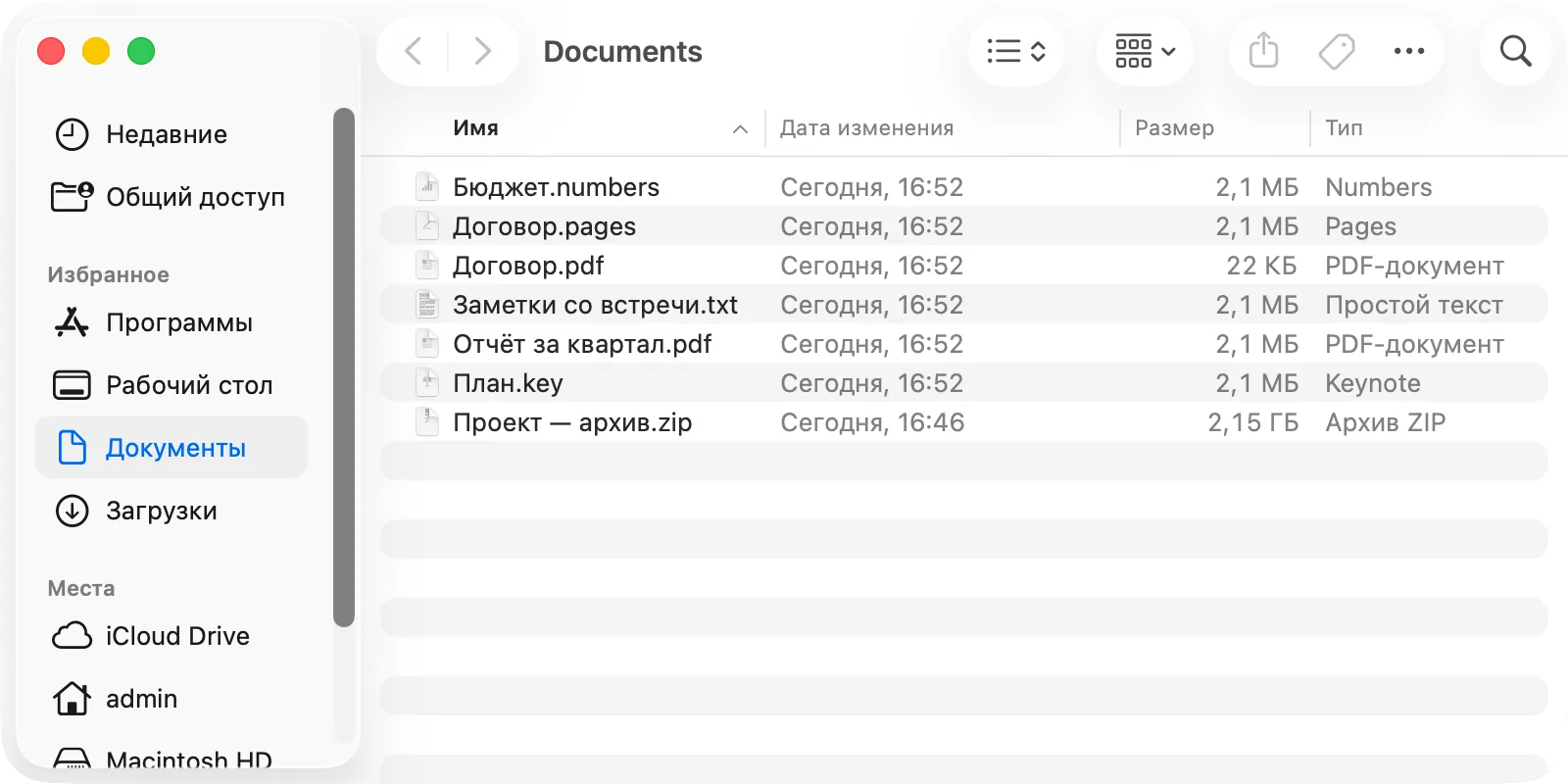Click the Бюджет.numbers file icon
This screenshot has width=1568, height=784.
[427, 186]
